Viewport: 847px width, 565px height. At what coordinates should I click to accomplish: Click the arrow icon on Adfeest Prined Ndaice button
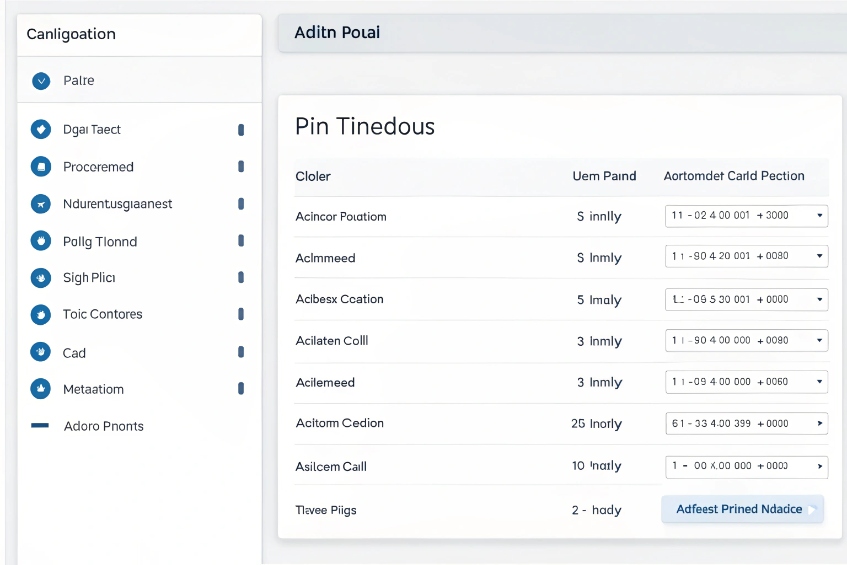click(x=812, y=509)
